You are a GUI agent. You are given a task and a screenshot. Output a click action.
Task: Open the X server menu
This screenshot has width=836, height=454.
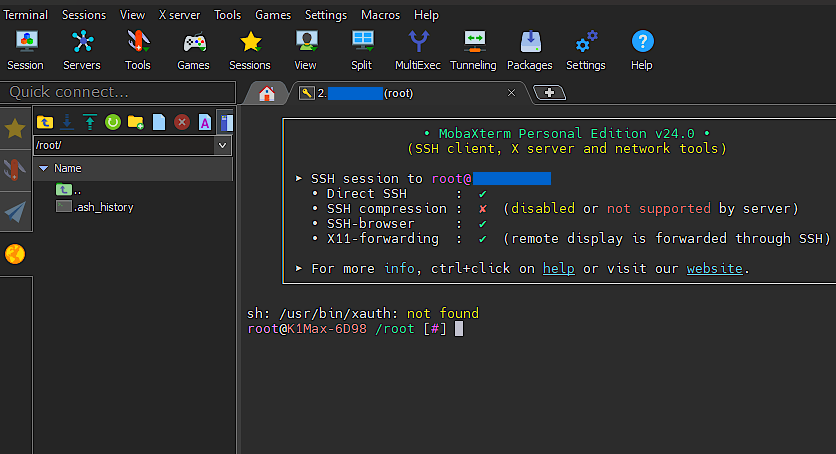(179, 15)
